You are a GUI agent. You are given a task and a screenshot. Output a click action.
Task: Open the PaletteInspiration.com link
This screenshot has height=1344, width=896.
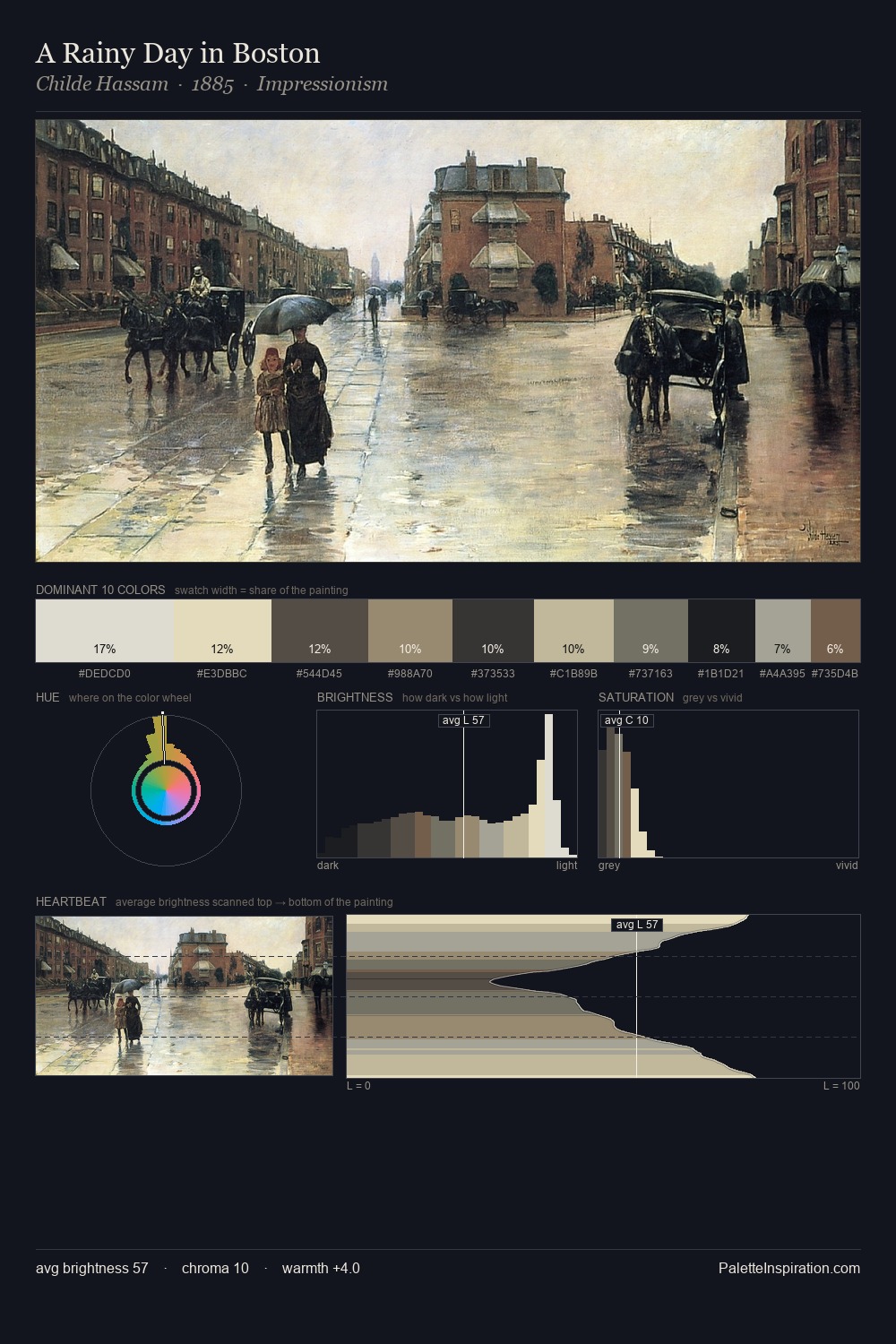pos(789,1268)
